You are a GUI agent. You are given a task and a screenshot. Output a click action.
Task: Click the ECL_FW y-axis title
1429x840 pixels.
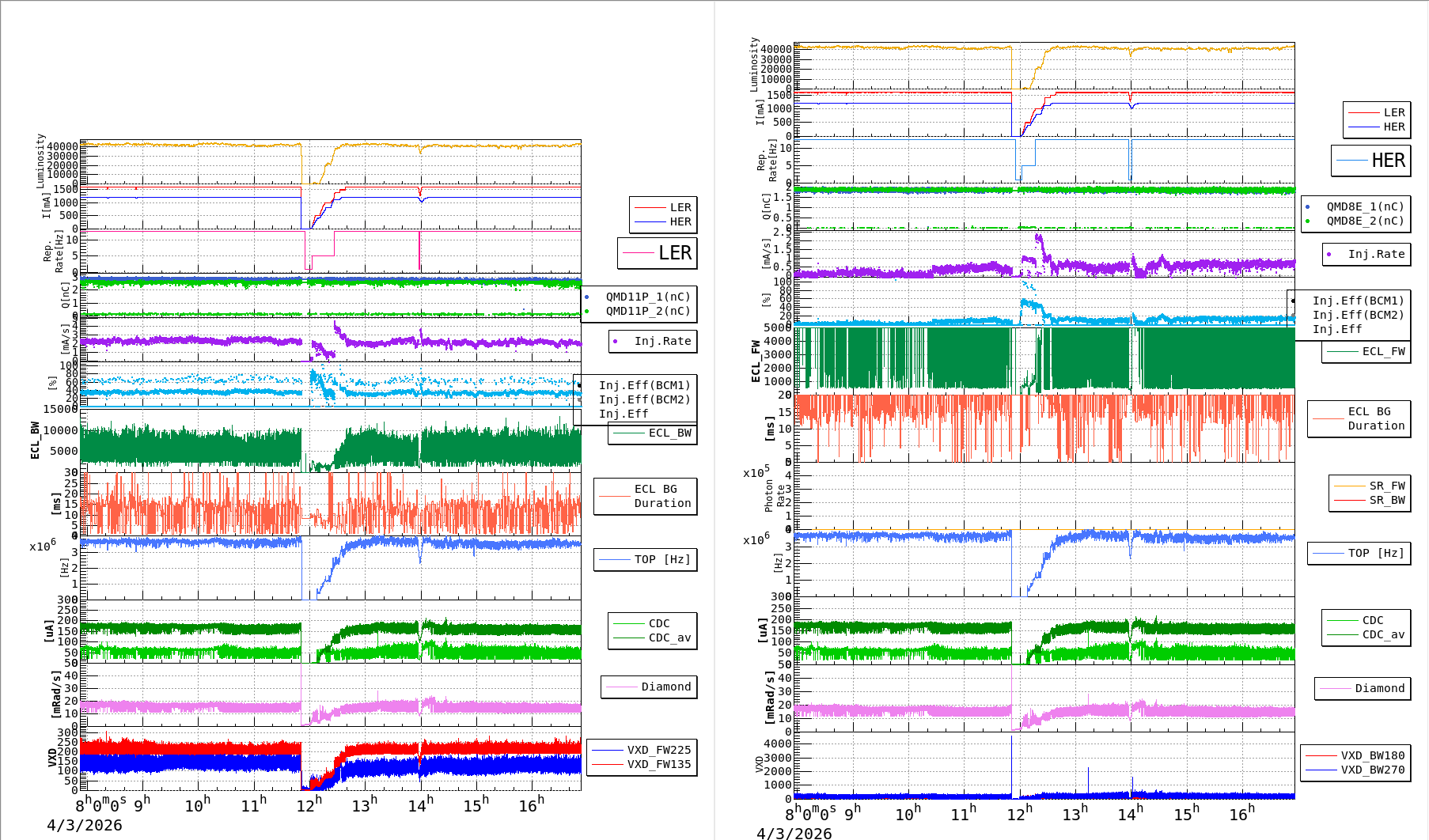pos(756,361)
